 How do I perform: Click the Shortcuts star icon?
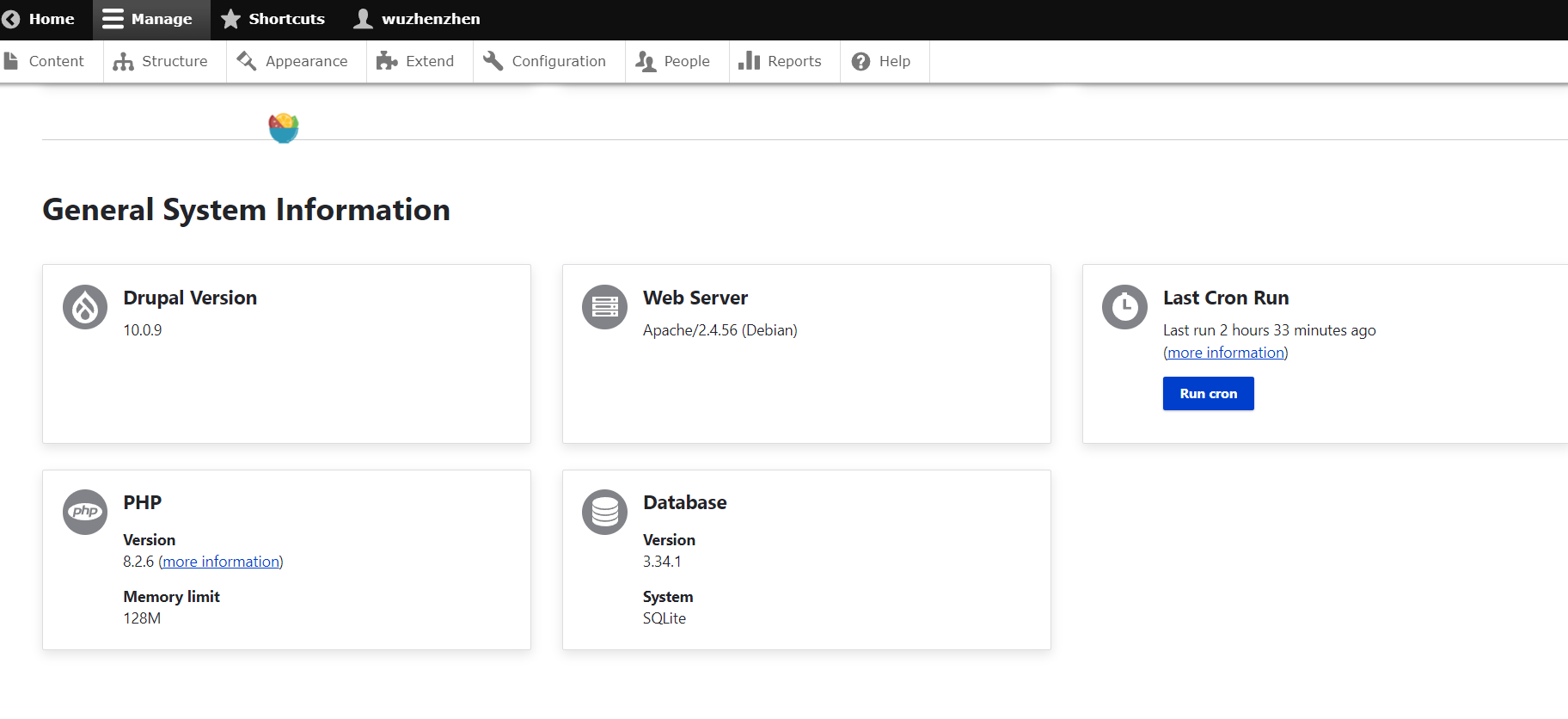230,19
